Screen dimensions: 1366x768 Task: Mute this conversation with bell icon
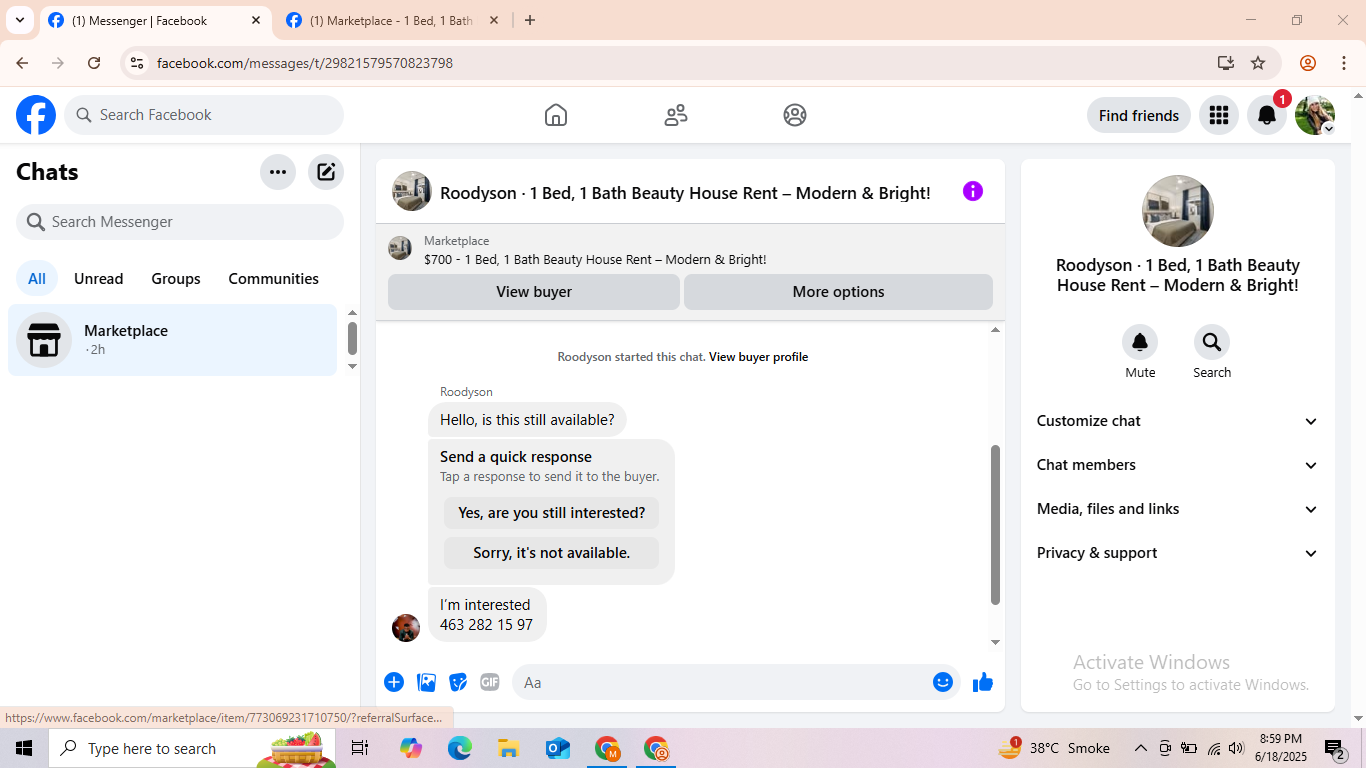[x=1140, y=343]
